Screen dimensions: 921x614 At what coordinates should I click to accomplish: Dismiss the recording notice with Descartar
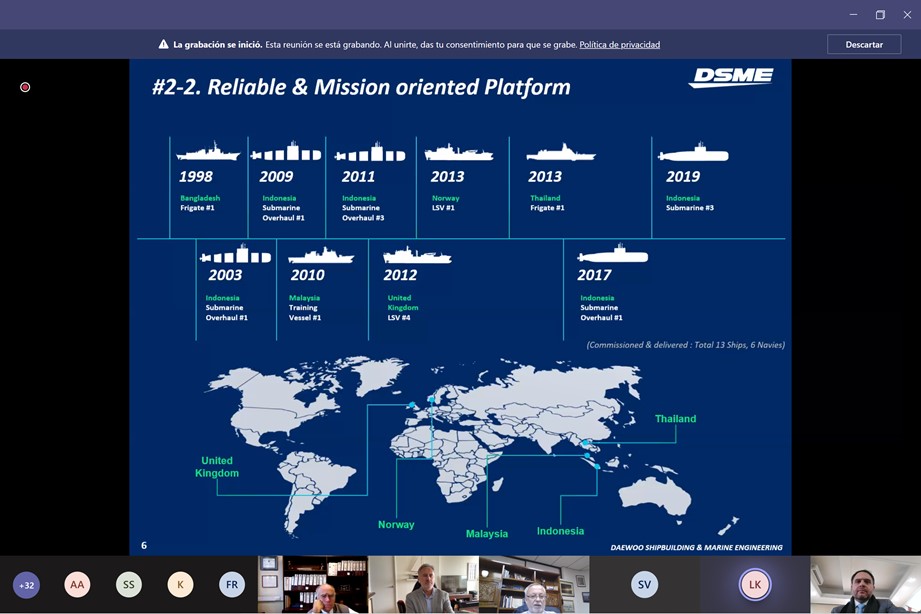tap(863, 44)
